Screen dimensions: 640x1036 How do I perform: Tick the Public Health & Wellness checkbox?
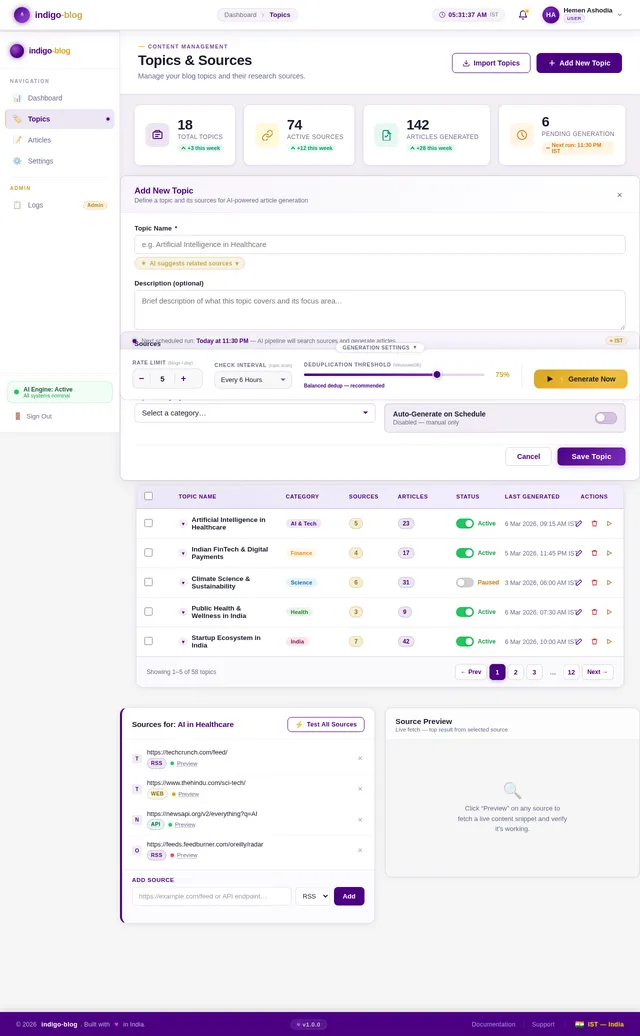148,612
